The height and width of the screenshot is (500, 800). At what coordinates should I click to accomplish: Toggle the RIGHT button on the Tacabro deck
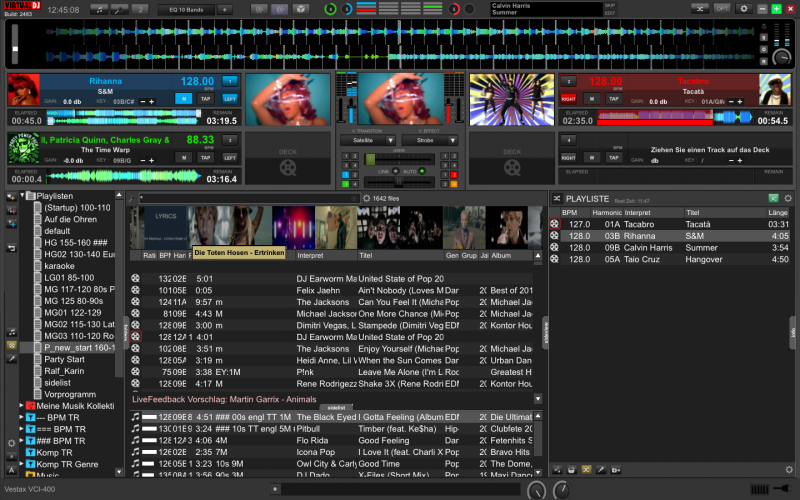[568, 98]
